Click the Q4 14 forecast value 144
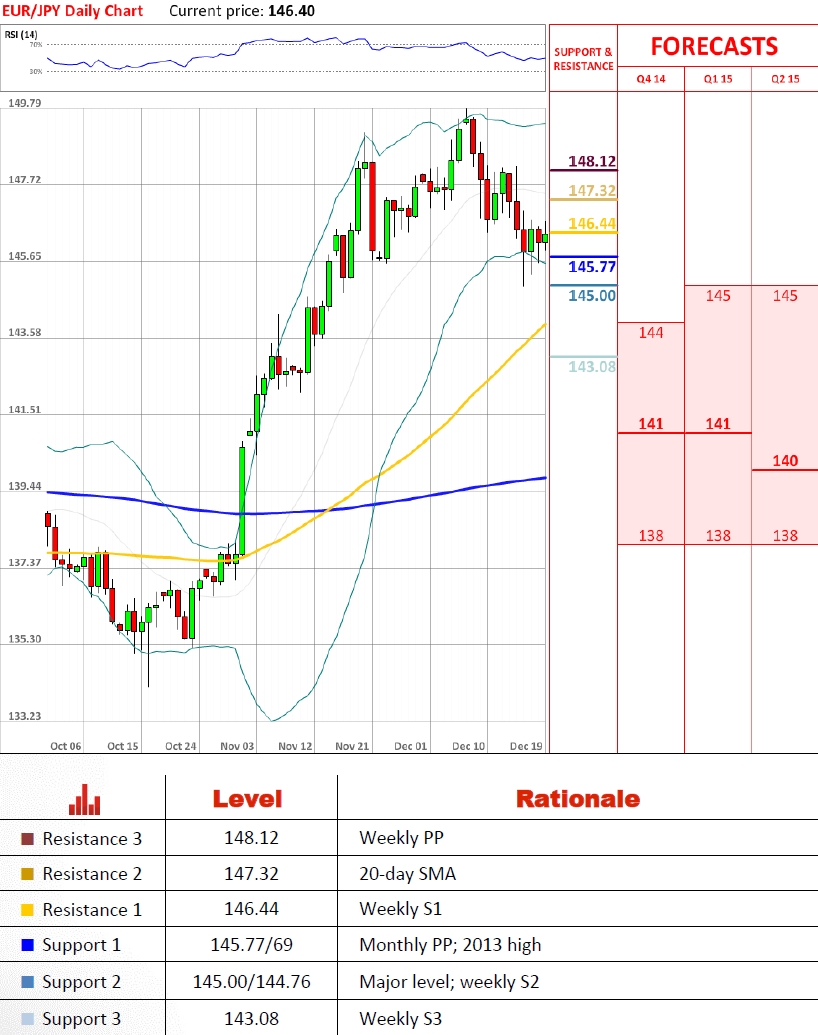Image resolution: width=818 pixels, height=1035 pixels. 650,333
